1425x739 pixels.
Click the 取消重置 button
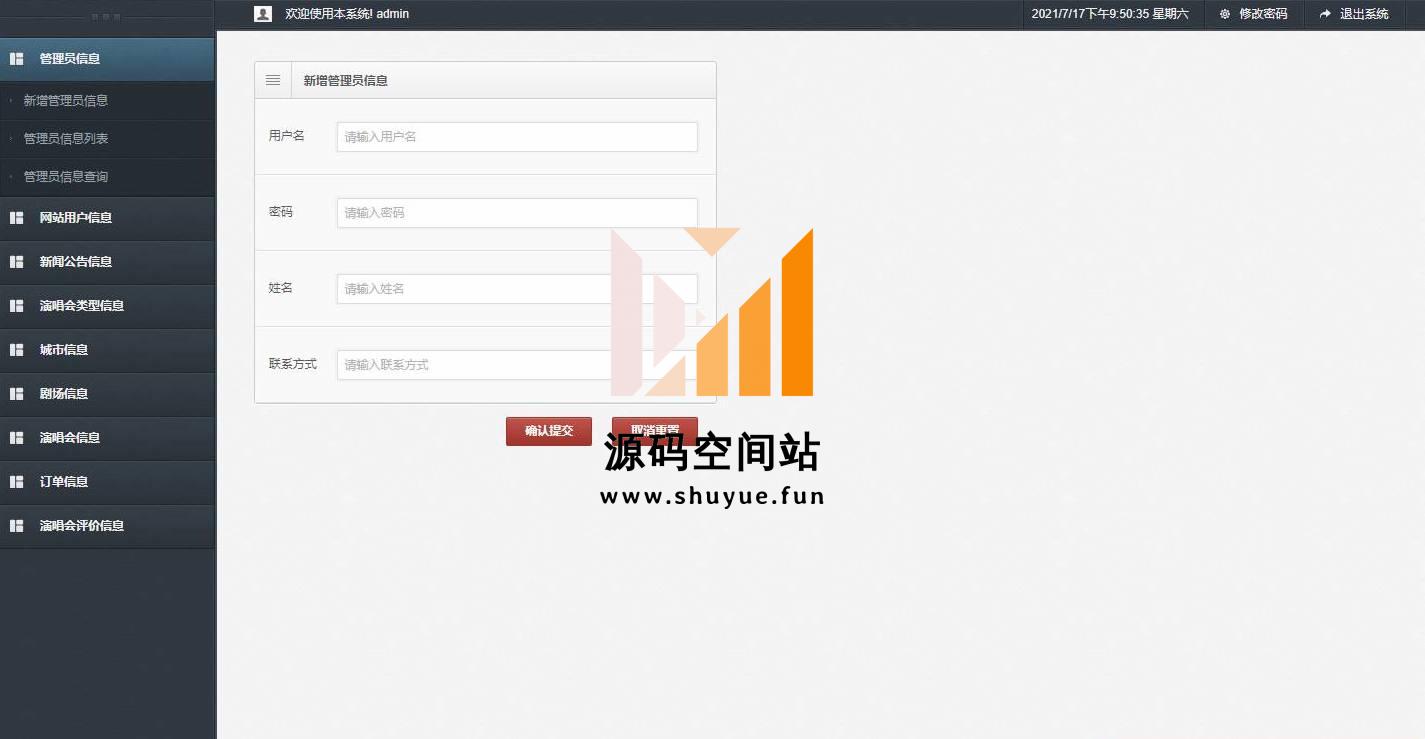click(x=655, y=431)
